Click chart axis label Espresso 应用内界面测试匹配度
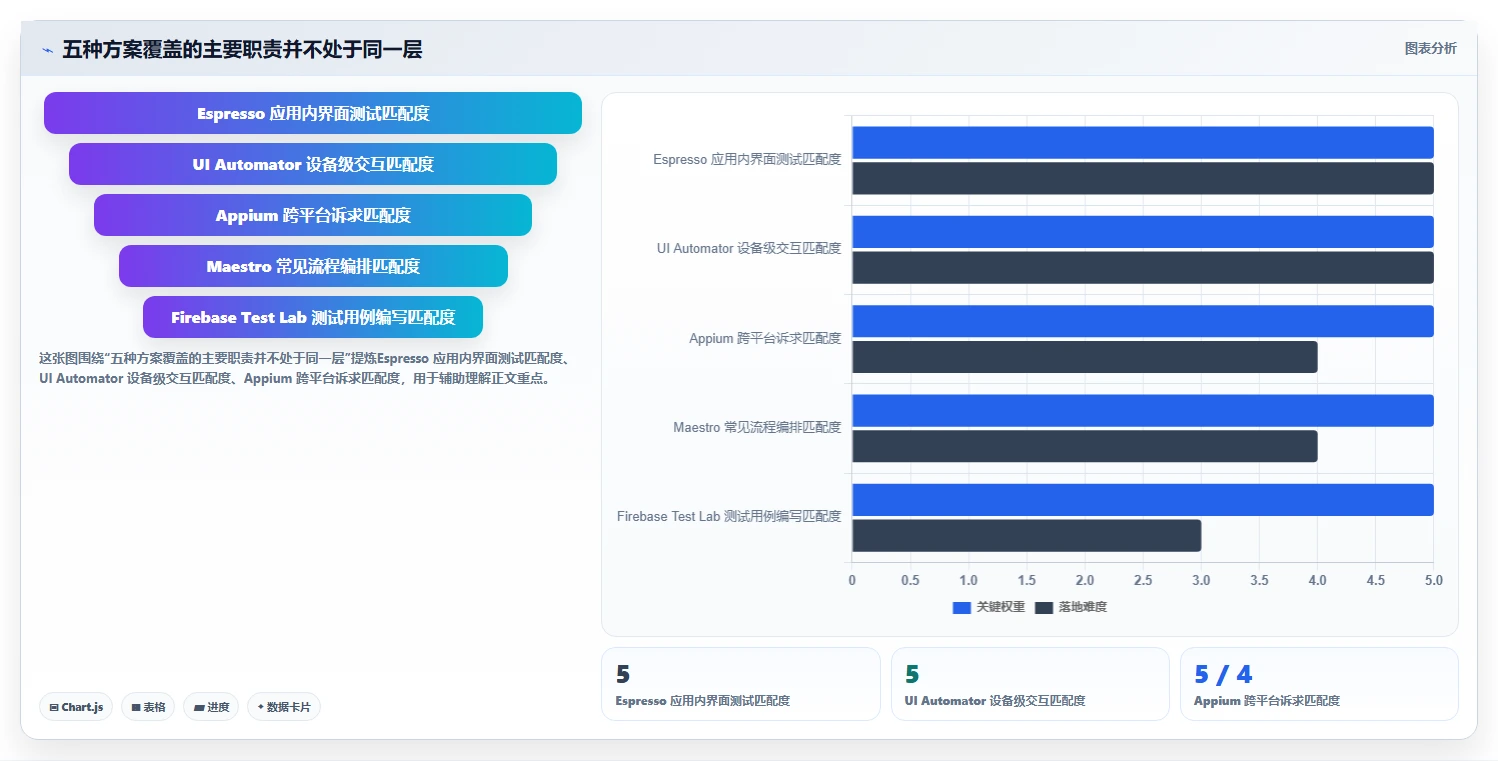The height and width of the screenshot is (761, 1498). [747, 159]
